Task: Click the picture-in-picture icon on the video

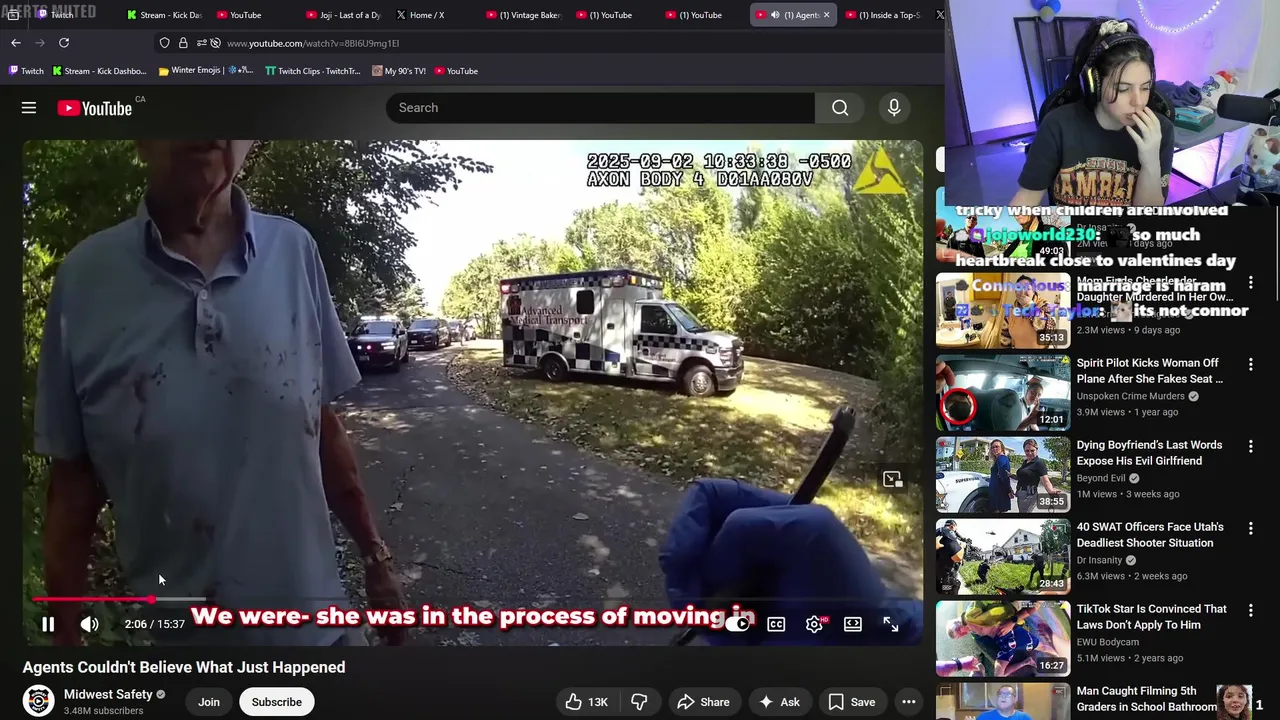Action: pos(892,479)
